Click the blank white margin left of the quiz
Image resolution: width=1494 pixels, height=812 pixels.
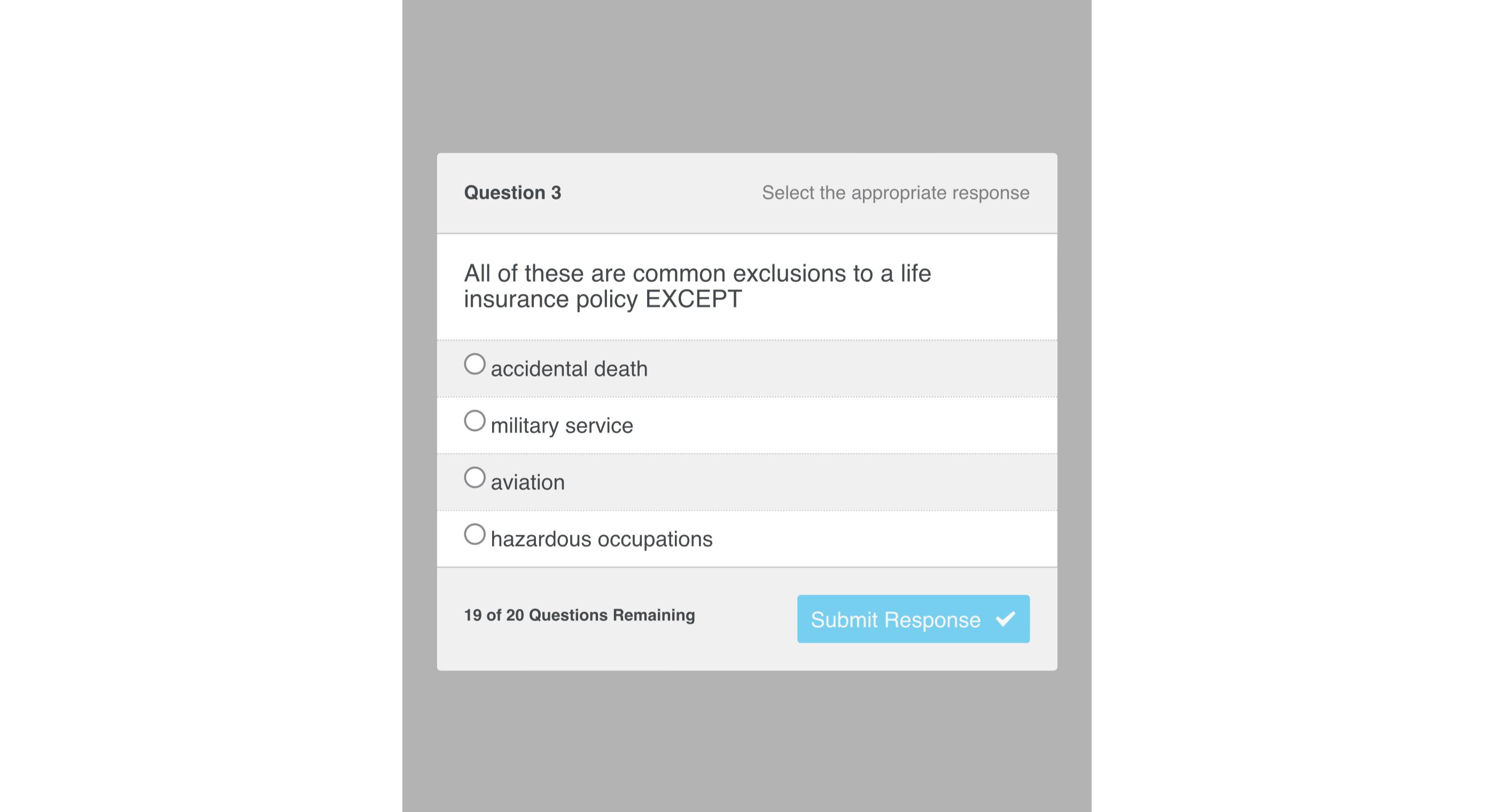201,406
